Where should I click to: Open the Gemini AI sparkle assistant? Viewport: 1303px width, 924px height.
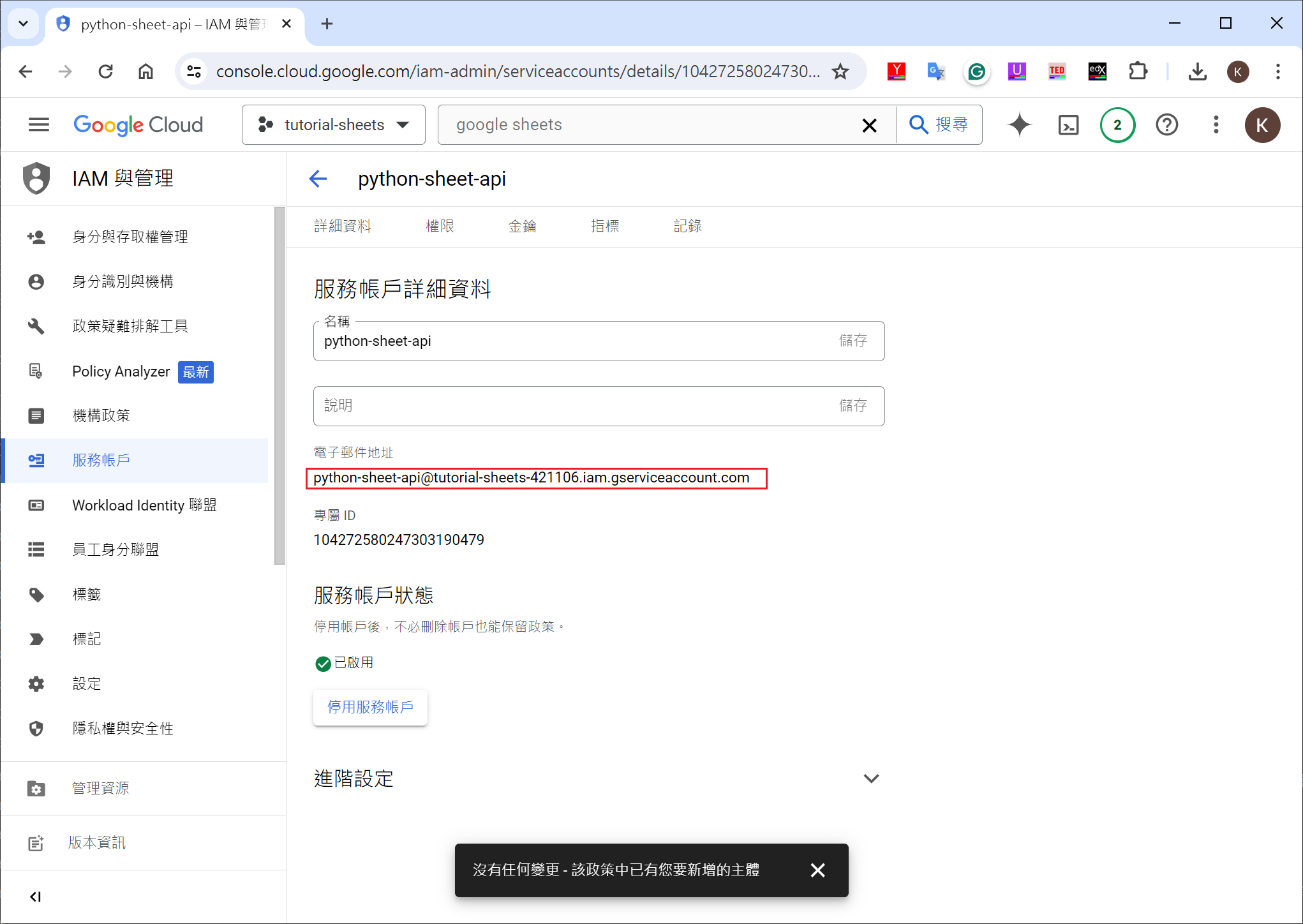pyautogui.click(x=1019, y=124)
